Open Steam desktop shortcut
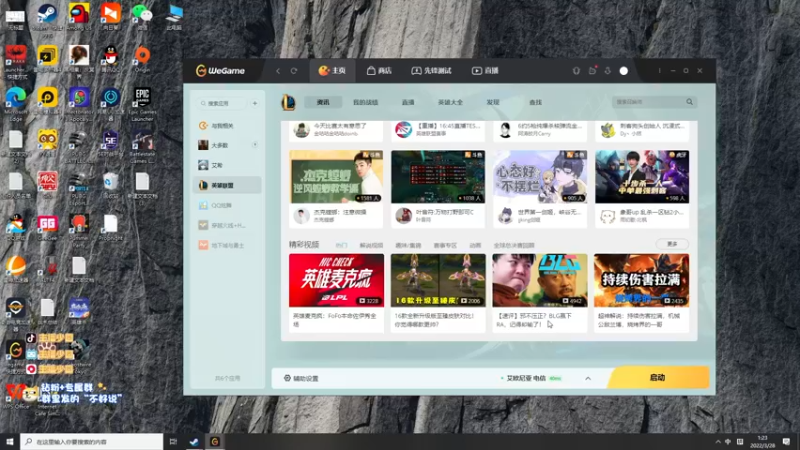Screen dimensions: 800x450 [47, 17]
